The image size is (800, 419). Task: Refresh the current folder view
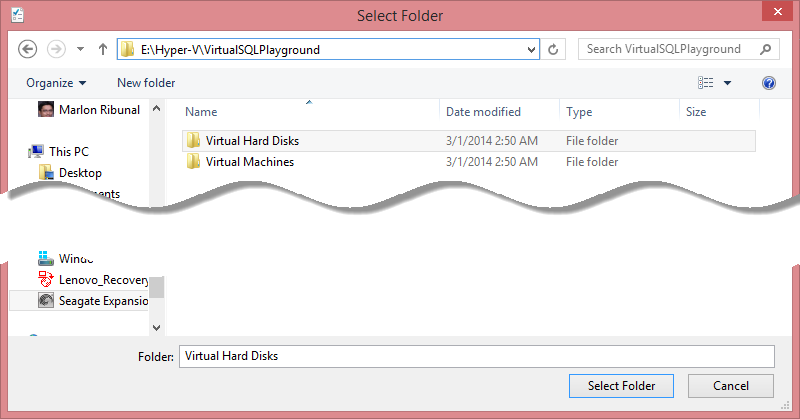click(557, 49)
